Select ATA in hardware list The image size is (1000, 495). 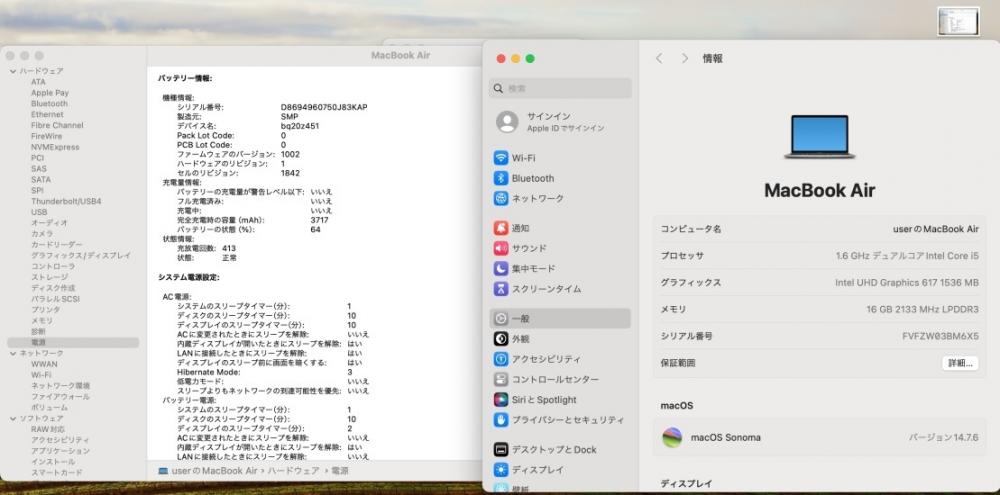[38, 82]
